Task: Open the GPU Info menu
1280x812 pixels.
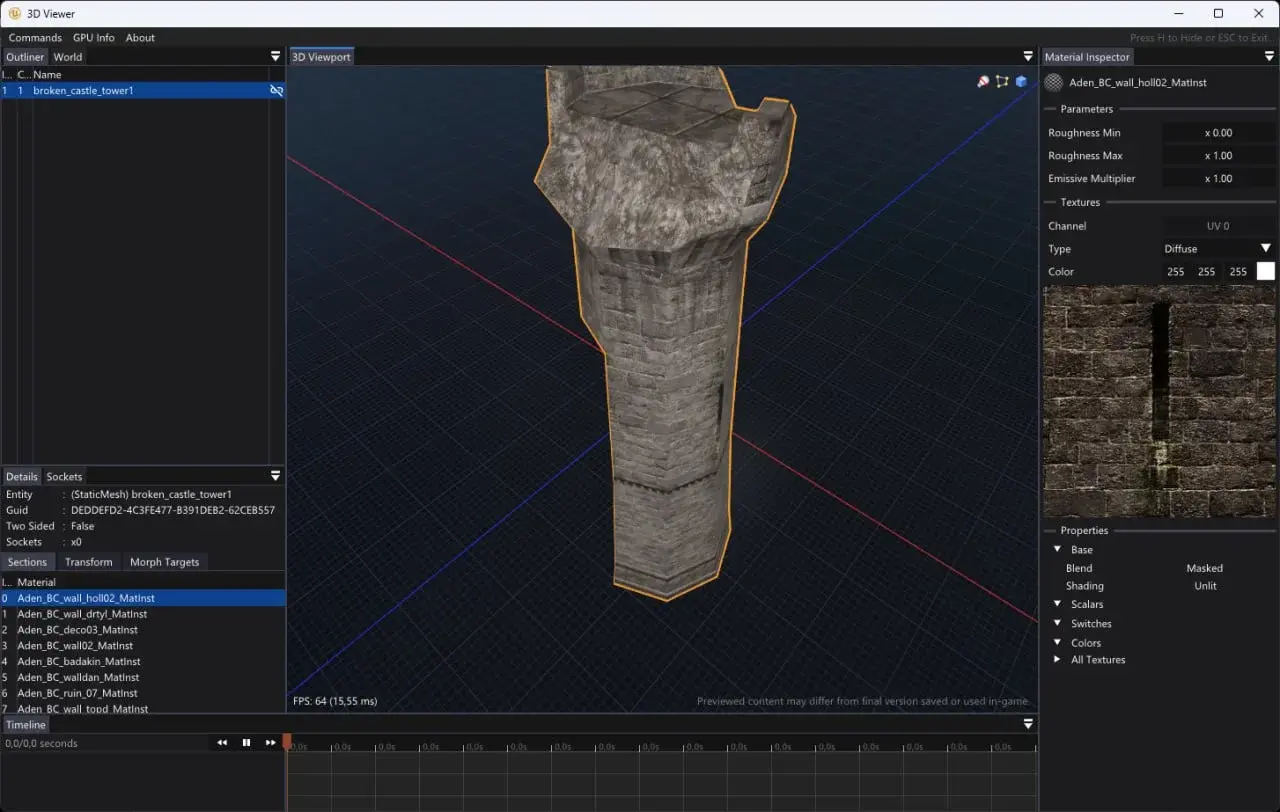Action: point(94,38)
